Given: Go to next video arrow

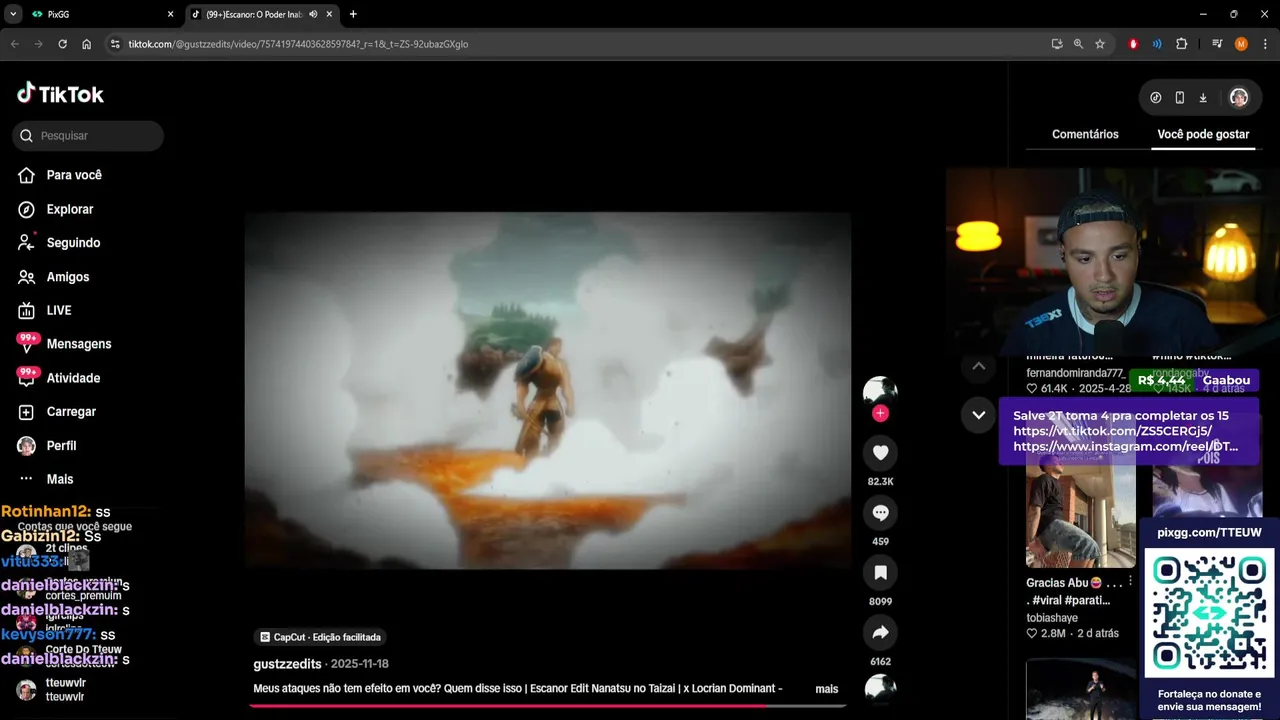Looking at the screenshot, I should click(x=979, y=415).
